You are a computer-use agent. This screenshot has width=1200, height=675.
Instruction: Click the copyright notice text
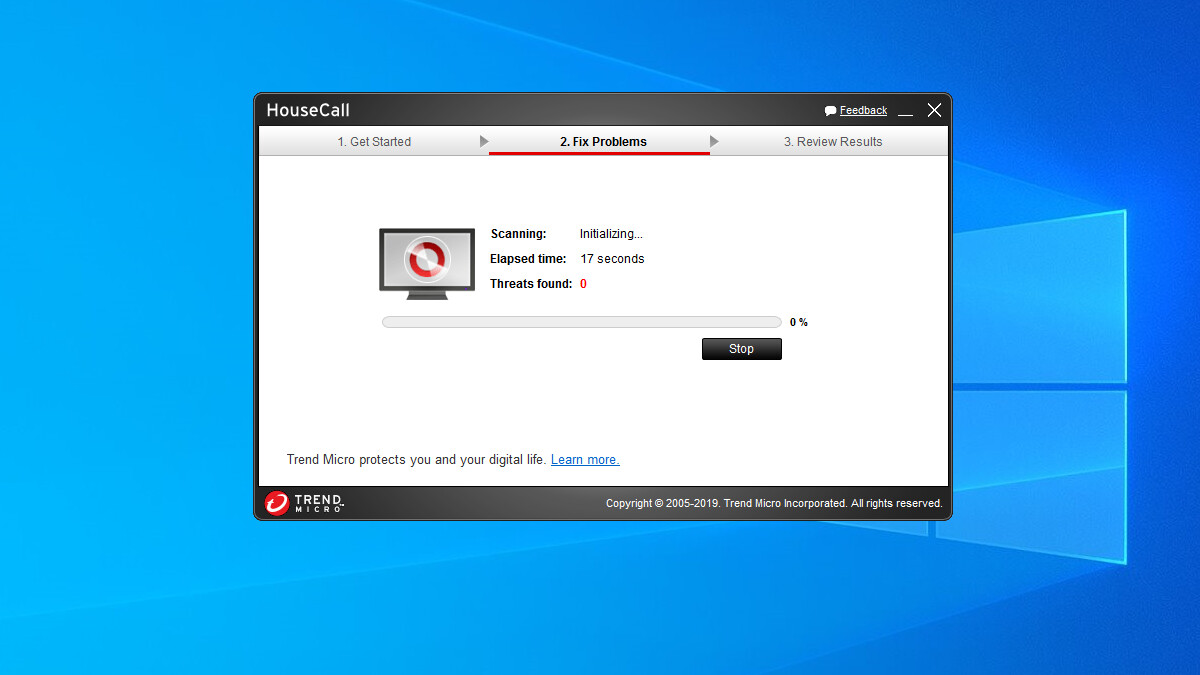tap(773, 503)
